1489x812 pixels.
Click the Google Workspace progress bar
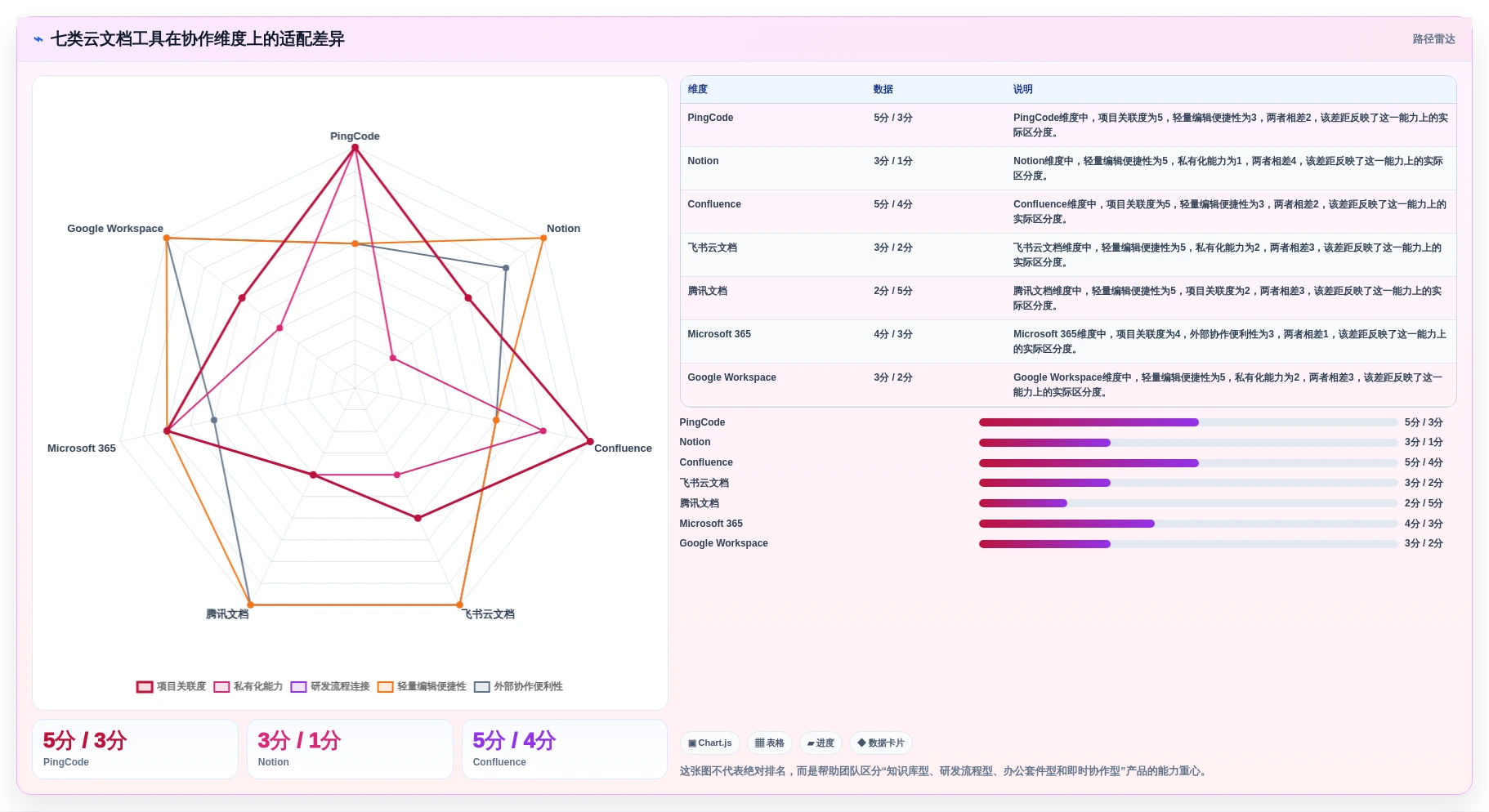(1188, 543)
